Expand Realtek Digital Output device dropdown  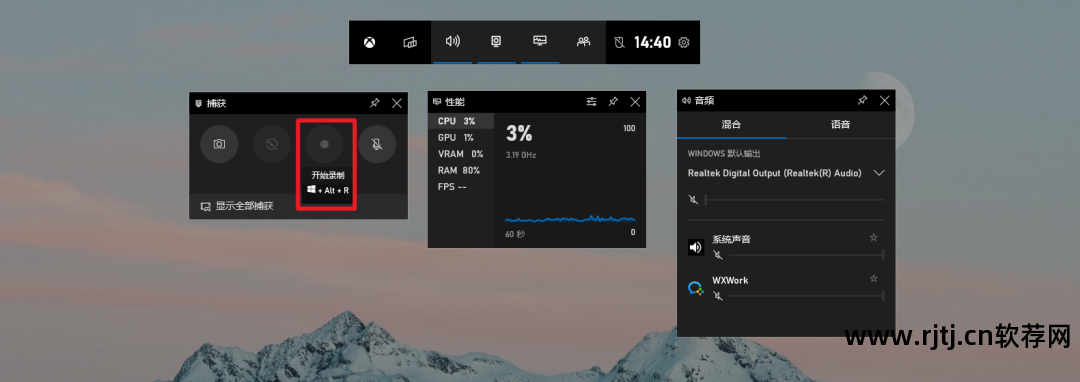[879, 173]
